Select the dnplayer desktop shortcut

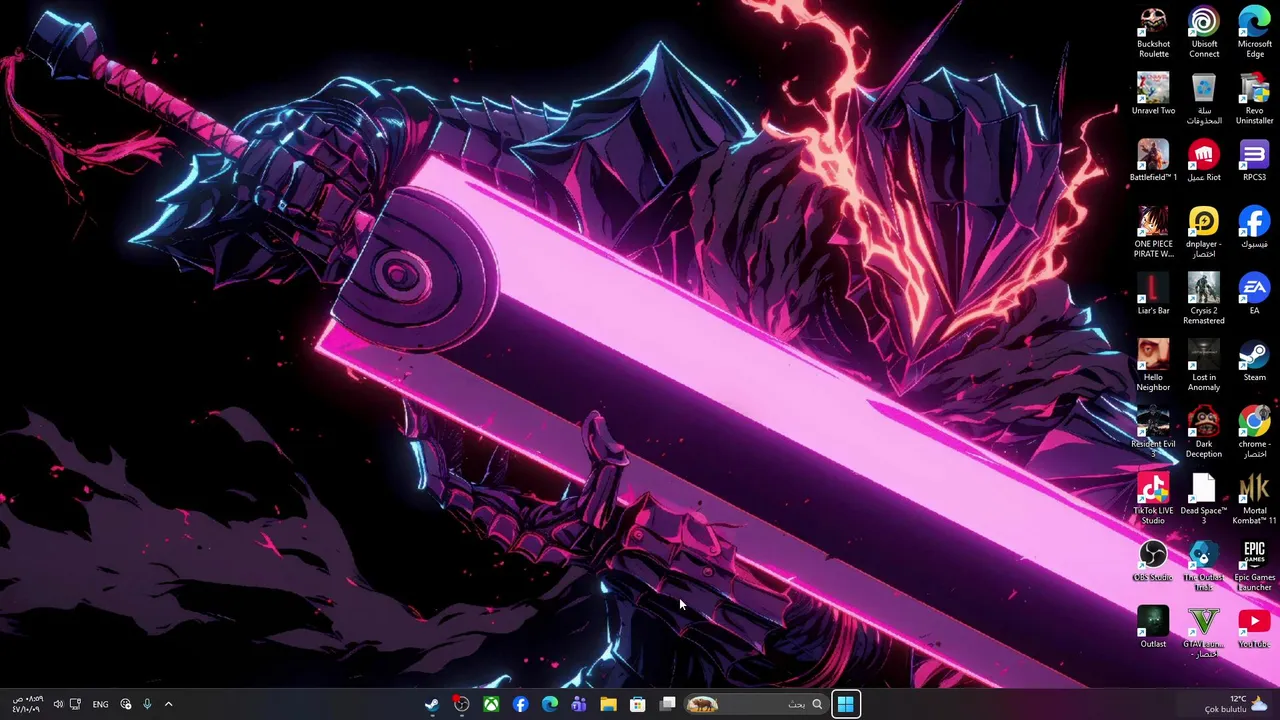(1204, 233)
